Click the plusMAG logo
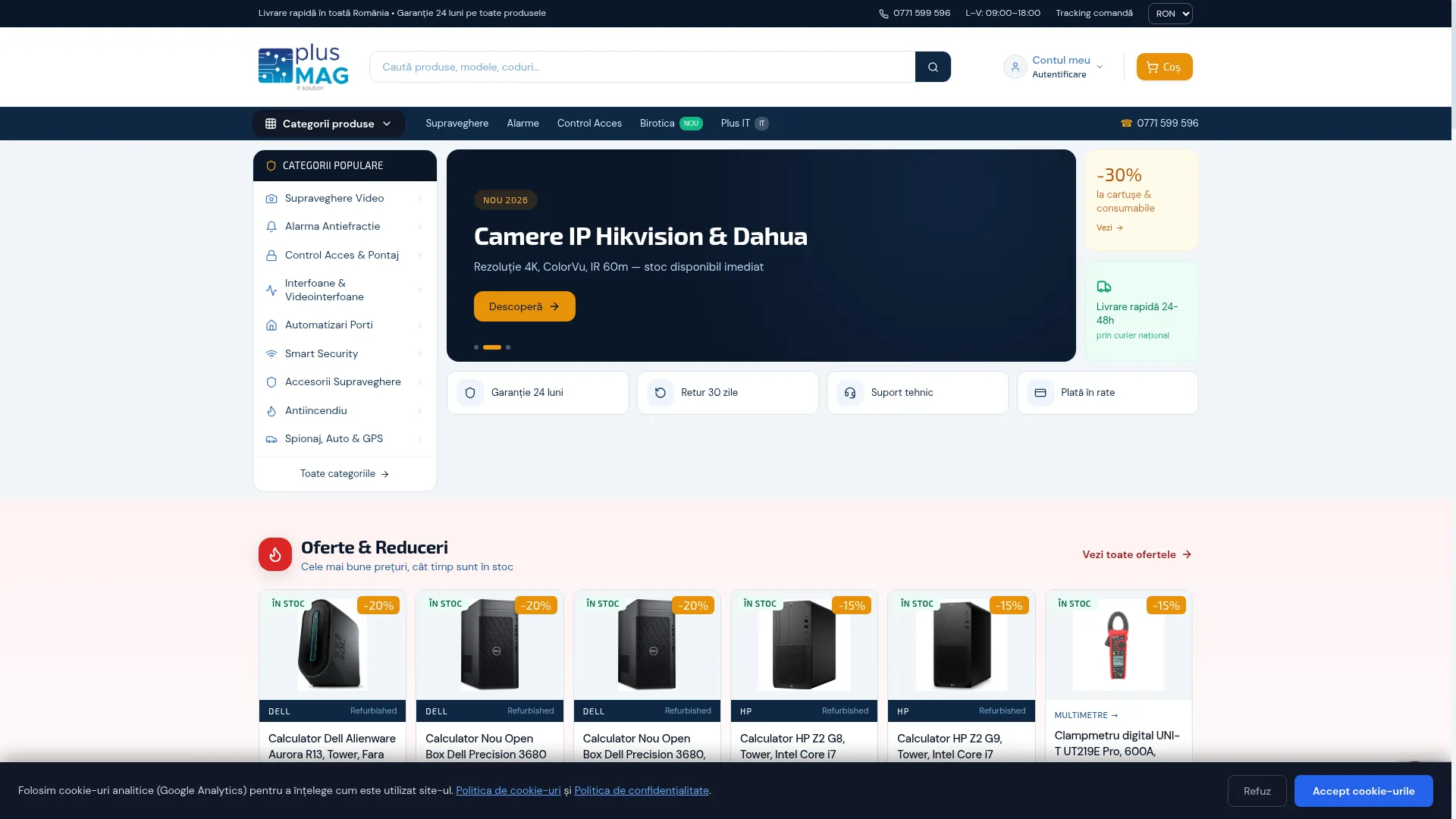 (303, 67)
